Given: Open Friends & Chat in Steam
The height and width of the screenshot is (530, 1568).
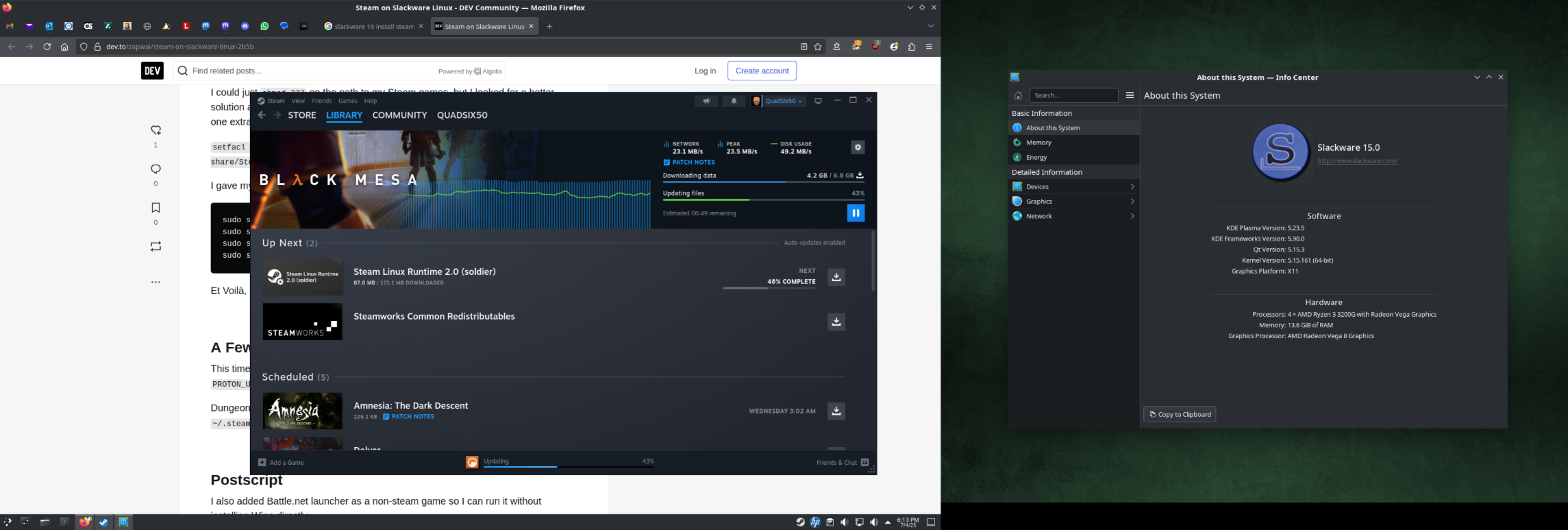Looking at the screenshot, I should point(842,462).
